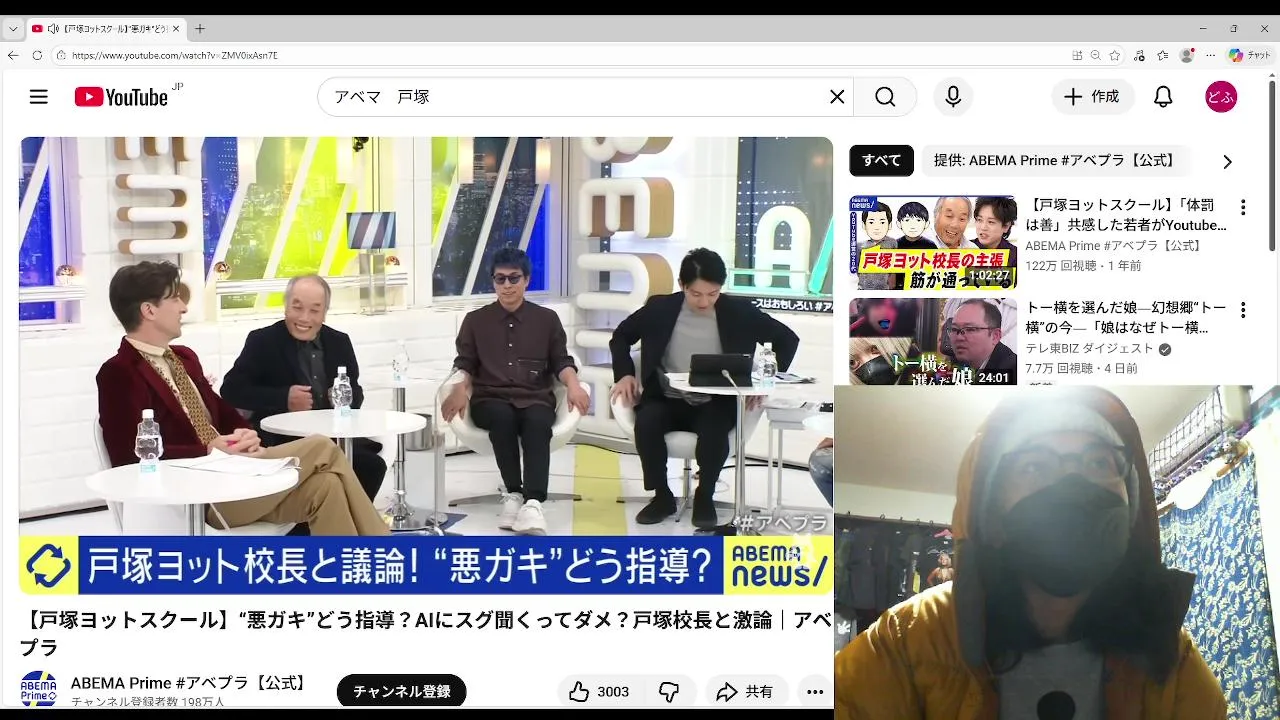Open browser settings and more ellipsis

tap(1211, 55)
